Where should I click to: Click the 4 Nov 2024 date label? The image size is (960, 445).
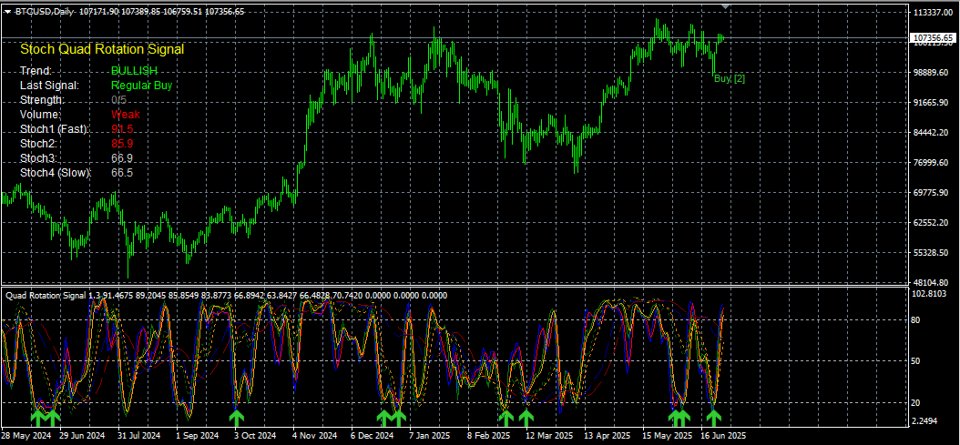(313, 436)
